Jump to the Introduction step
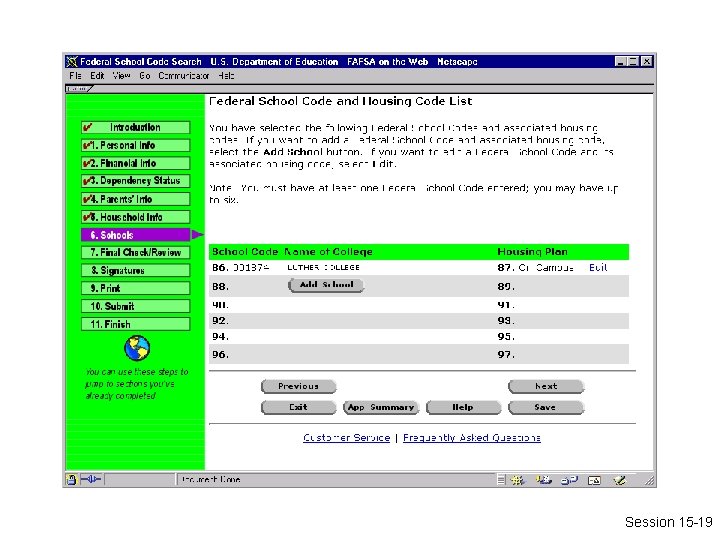The image size is (720, 540). 135,127
